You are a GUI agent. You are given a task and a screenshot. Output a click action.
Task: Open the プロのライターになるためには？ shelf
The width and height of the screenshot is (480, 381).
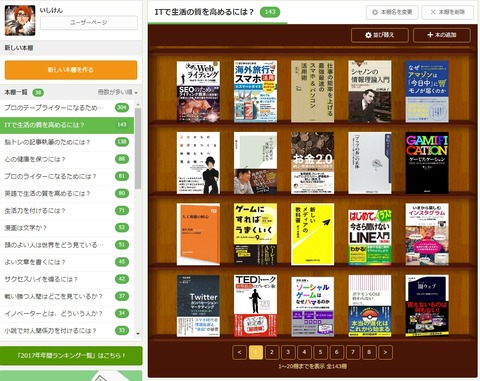pos(67,176)
